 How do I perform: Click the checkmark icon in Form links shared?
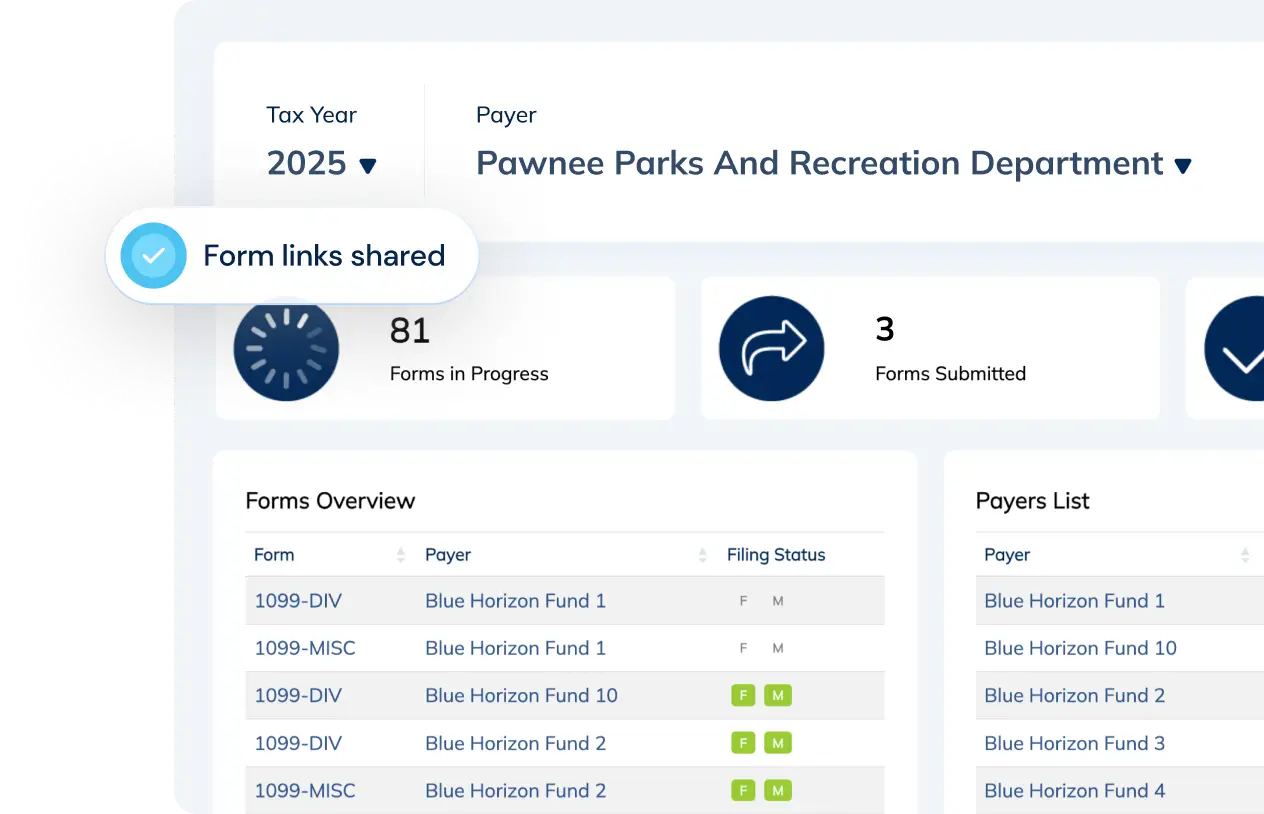[x=153, y=256]
